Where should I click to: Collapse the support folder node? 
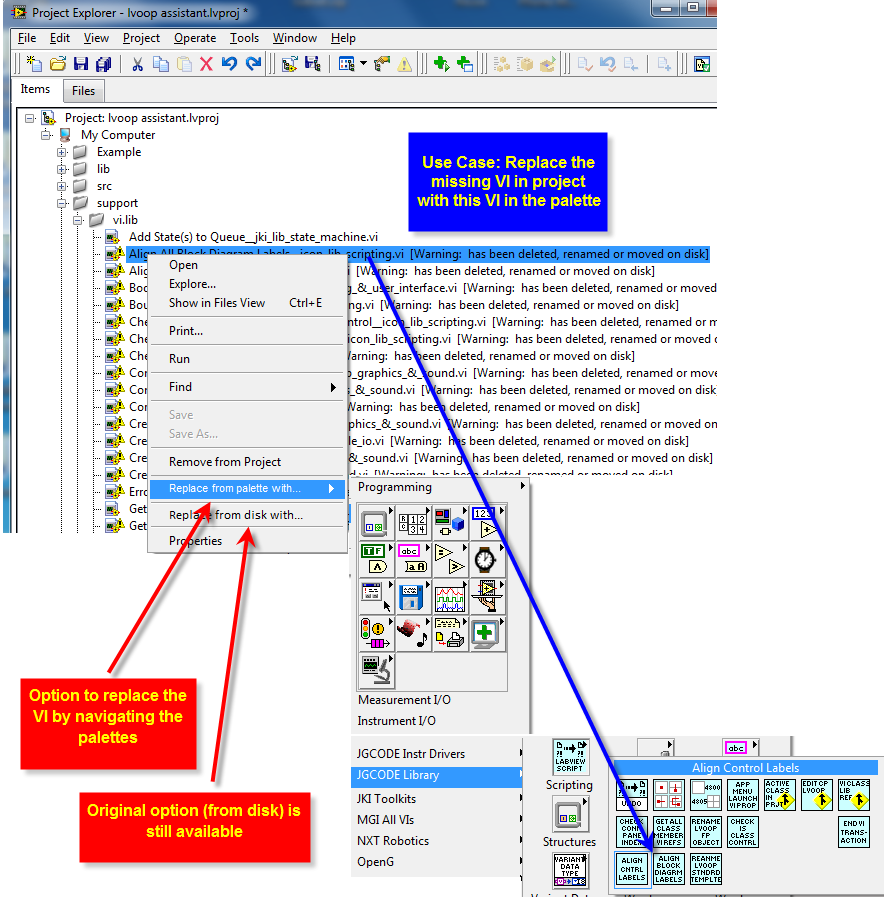coord(62,204)
